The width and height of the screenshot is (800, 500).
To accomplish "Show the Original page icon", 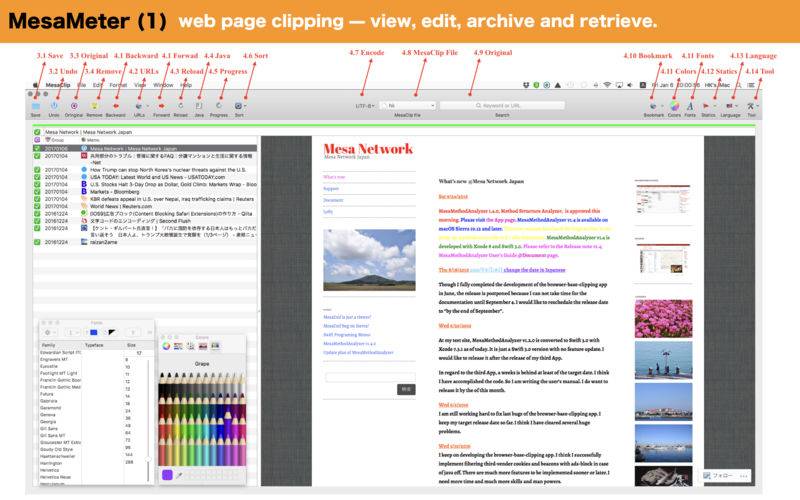I will (x=74, y=106).
